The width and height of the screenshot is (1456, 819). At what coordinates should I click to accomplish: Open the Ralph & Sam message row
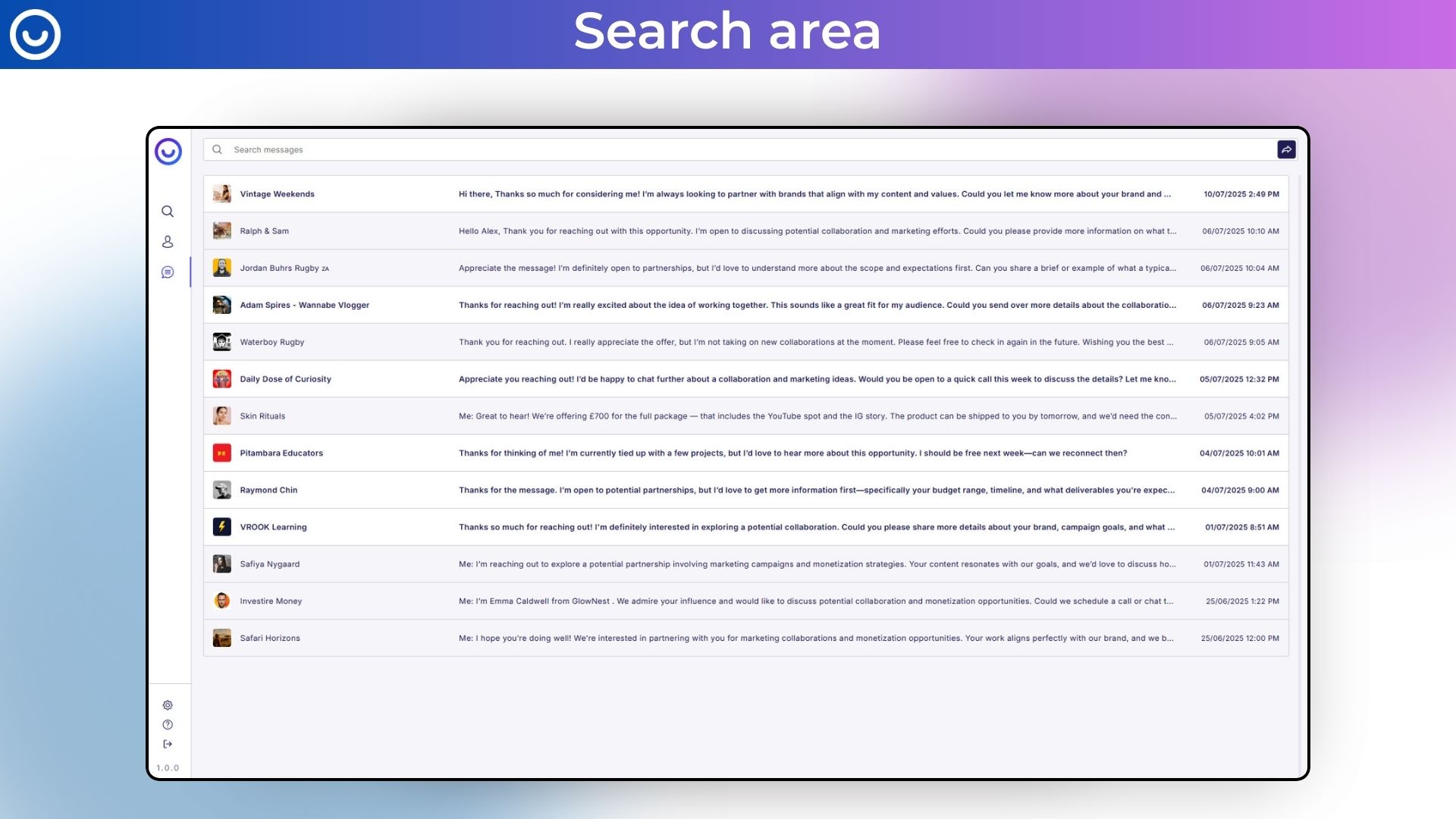(x=265, y=231)
